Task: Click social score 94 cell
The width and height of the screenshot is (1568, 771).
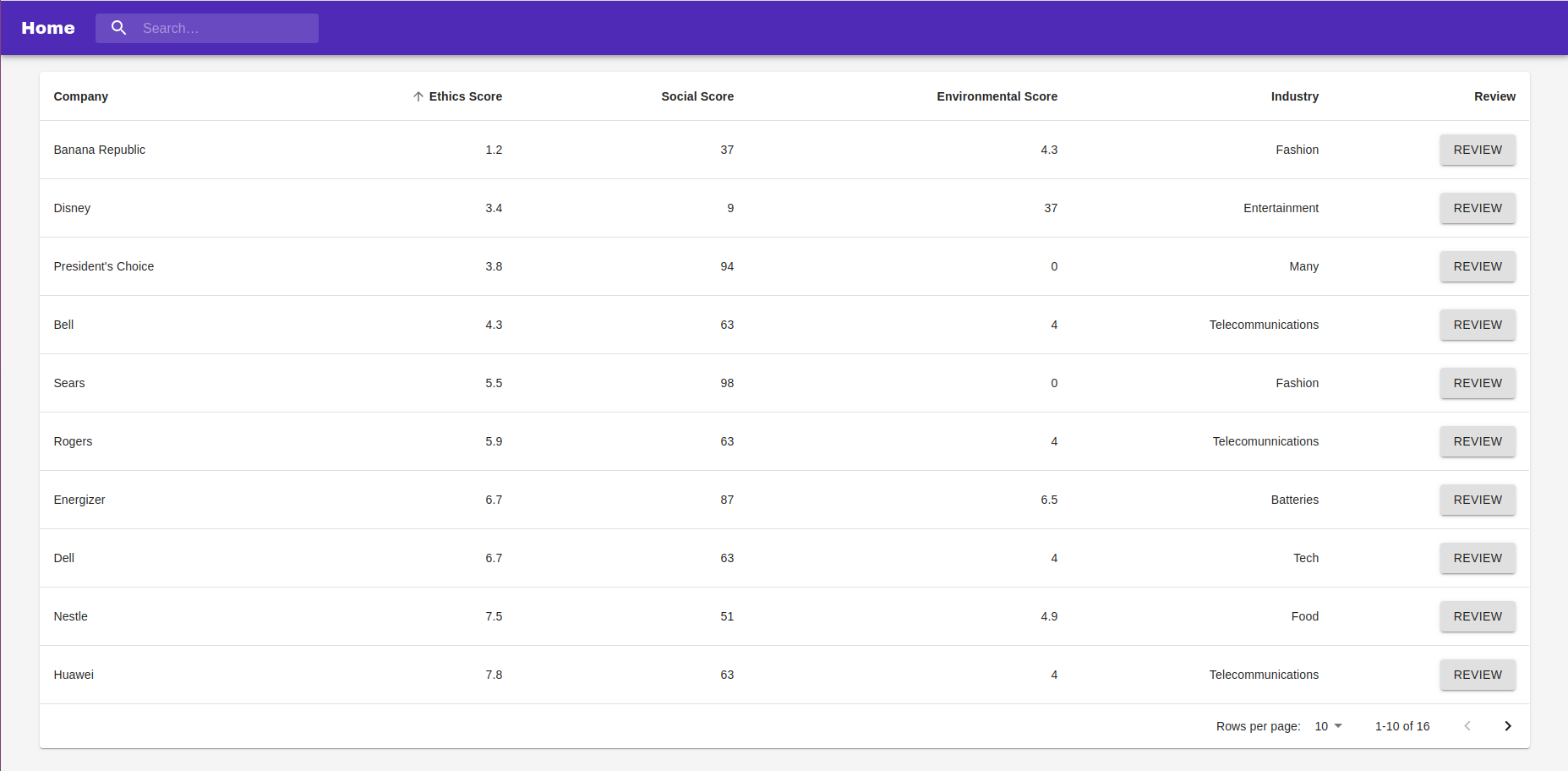Action: click(x=727, y=266)
